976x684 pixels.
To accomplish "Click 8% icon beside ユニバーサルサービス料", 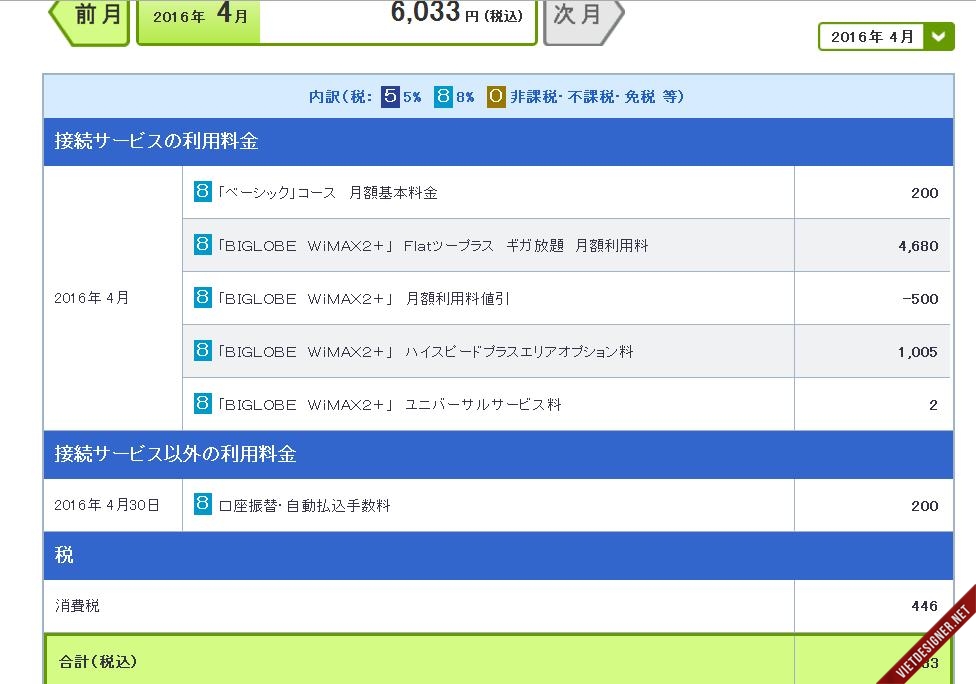I will [x=202, y=403].
